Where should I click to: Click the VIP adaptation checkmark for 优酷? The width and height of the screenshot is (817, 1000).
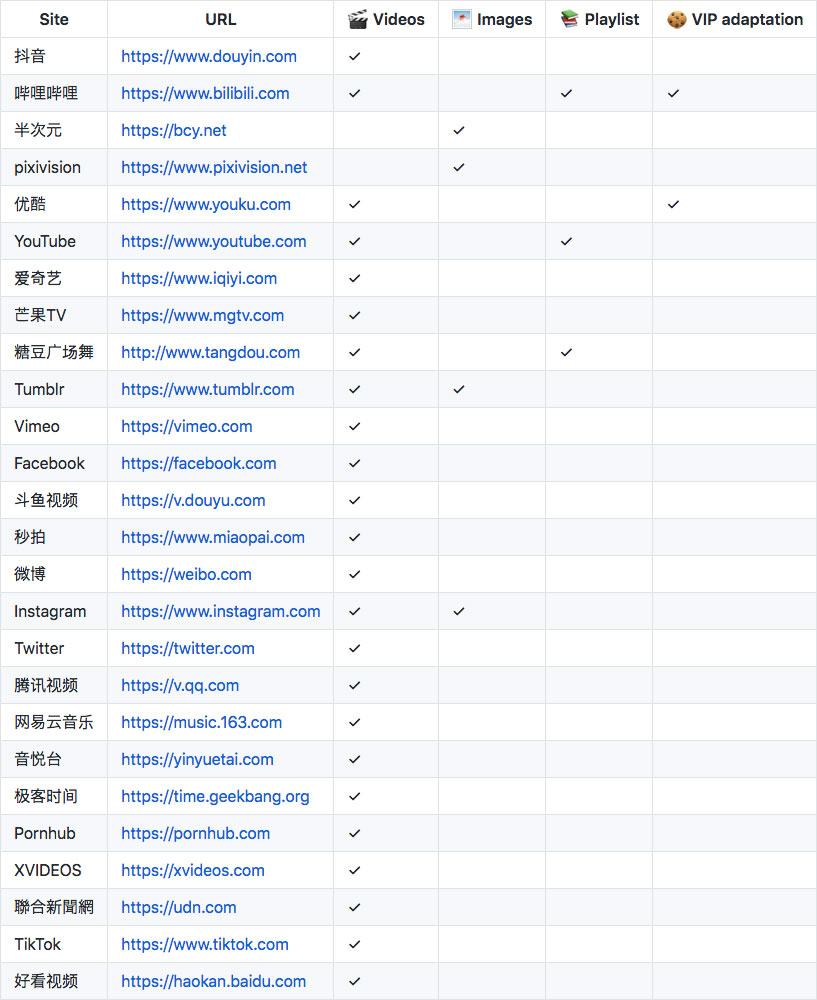point(673,204)
